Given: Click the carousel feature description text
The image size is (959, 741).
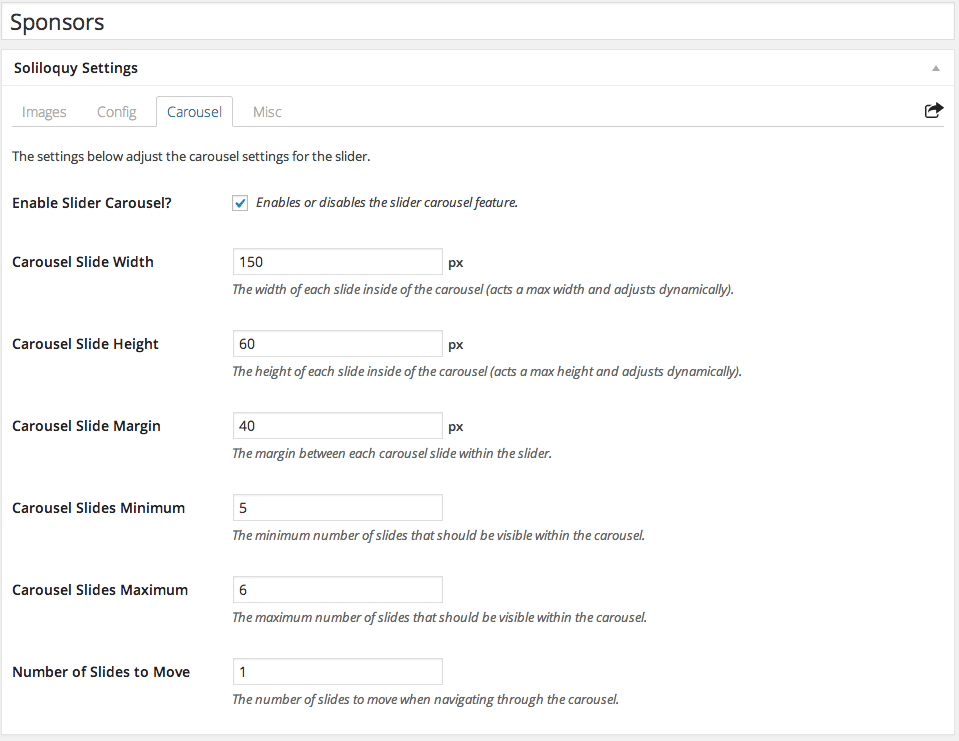Looking at the screenshot, I should pos(387,202).
